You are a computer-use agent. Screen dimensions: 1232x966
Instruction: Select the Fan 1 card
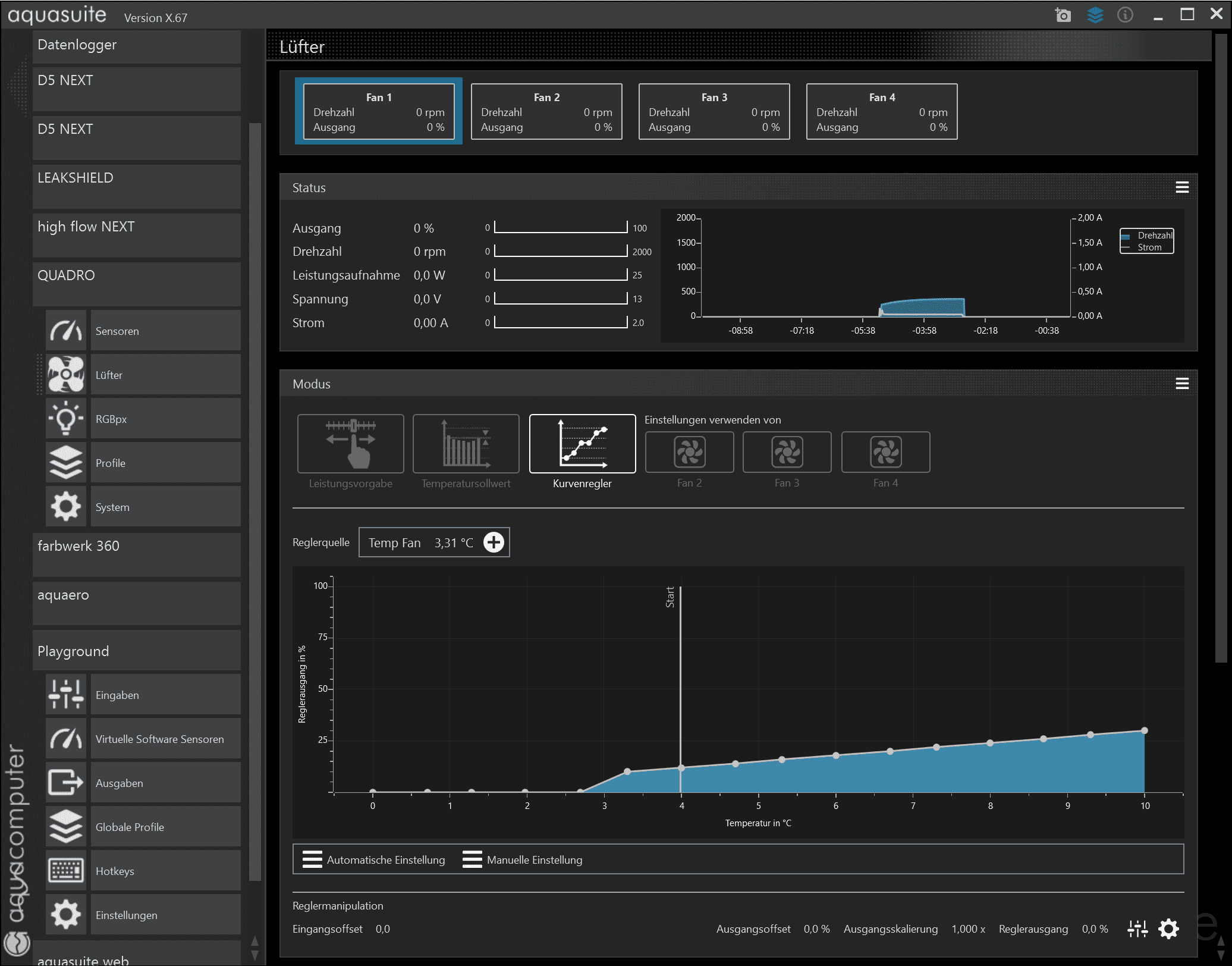[379, 112]
